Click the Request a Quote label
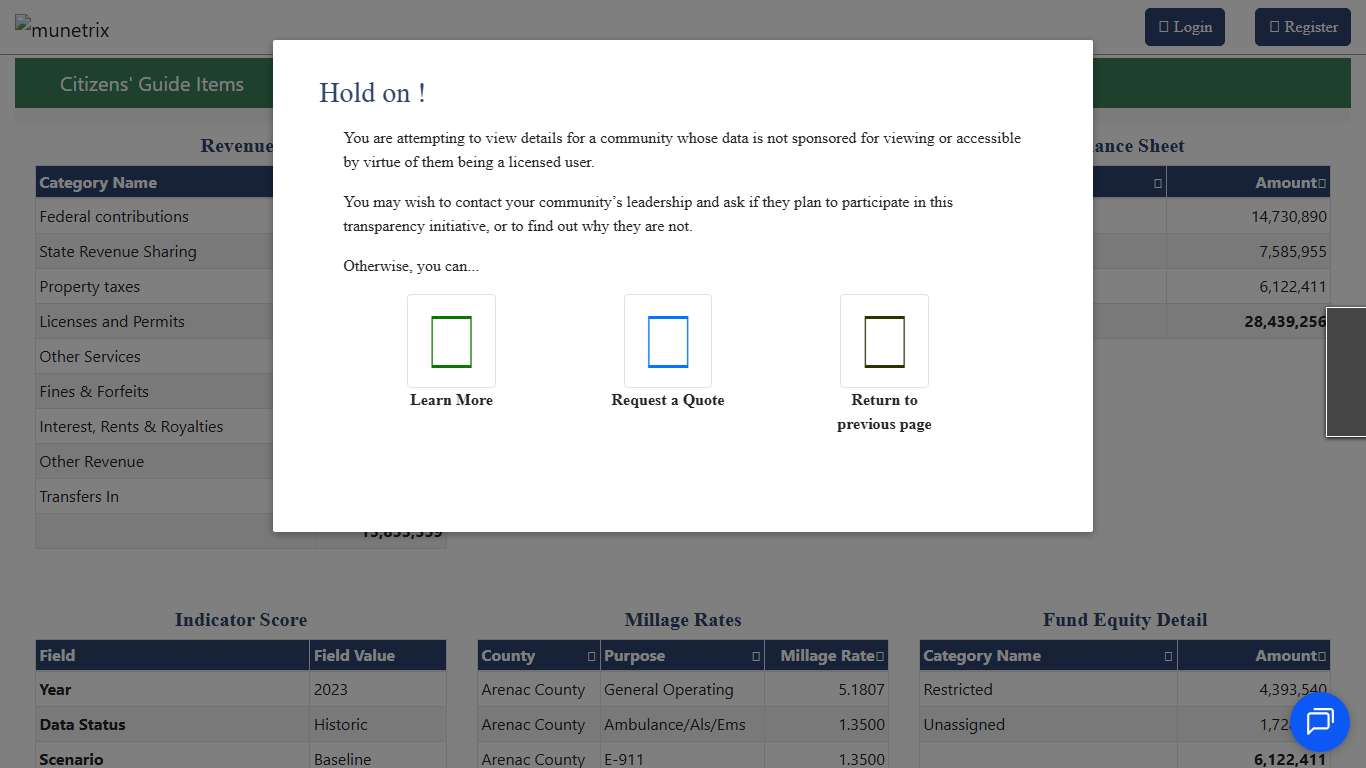 click(668, 400)
